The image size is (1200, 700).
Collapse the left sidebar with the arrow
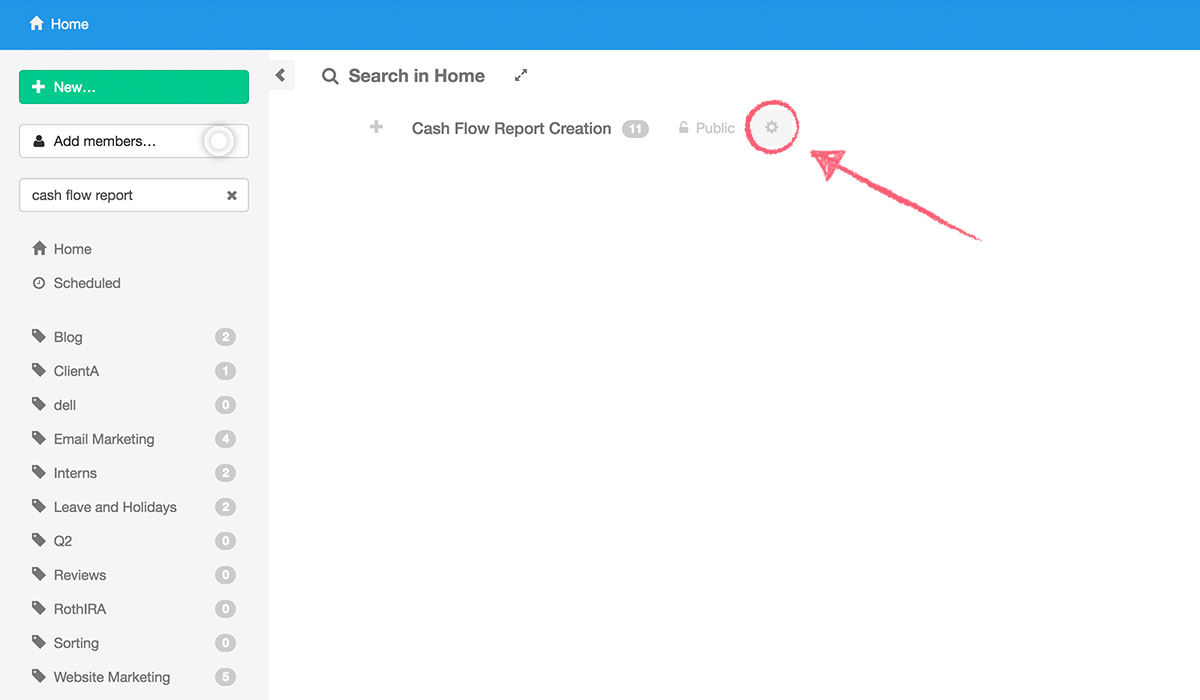(281, 75)
